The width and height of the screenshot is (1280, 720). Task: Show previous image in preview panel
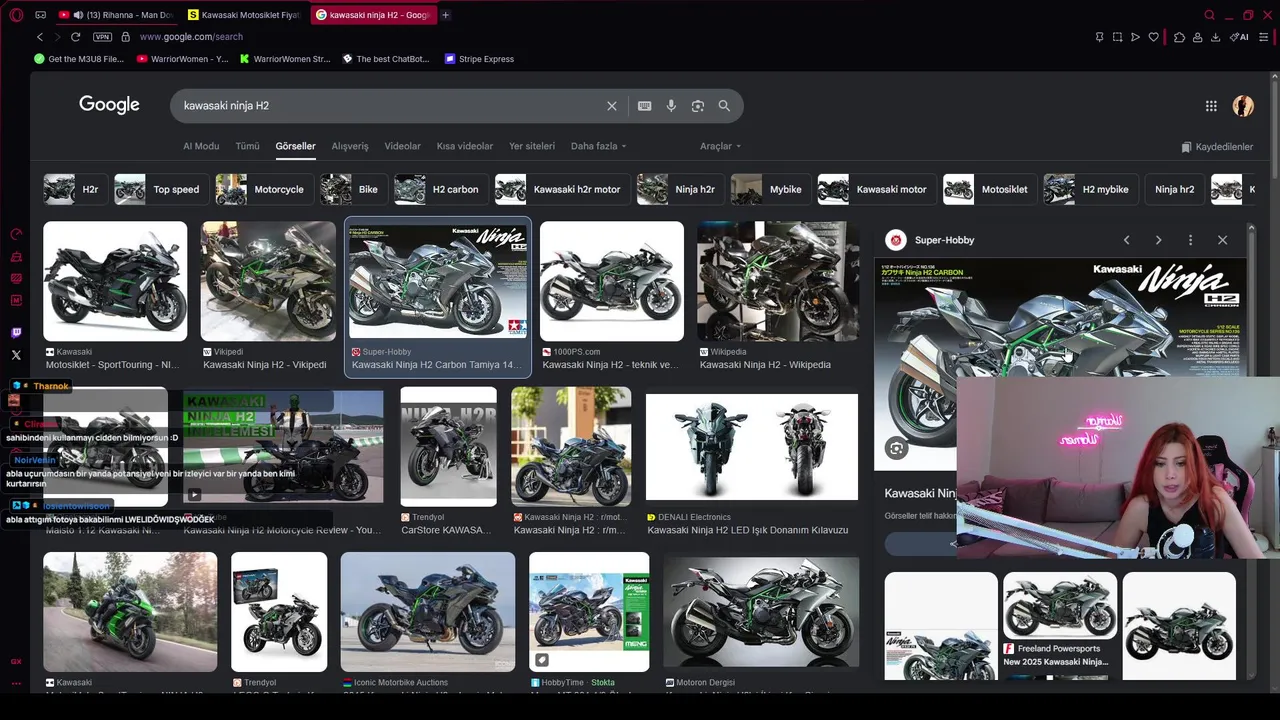coord(1126,240)
